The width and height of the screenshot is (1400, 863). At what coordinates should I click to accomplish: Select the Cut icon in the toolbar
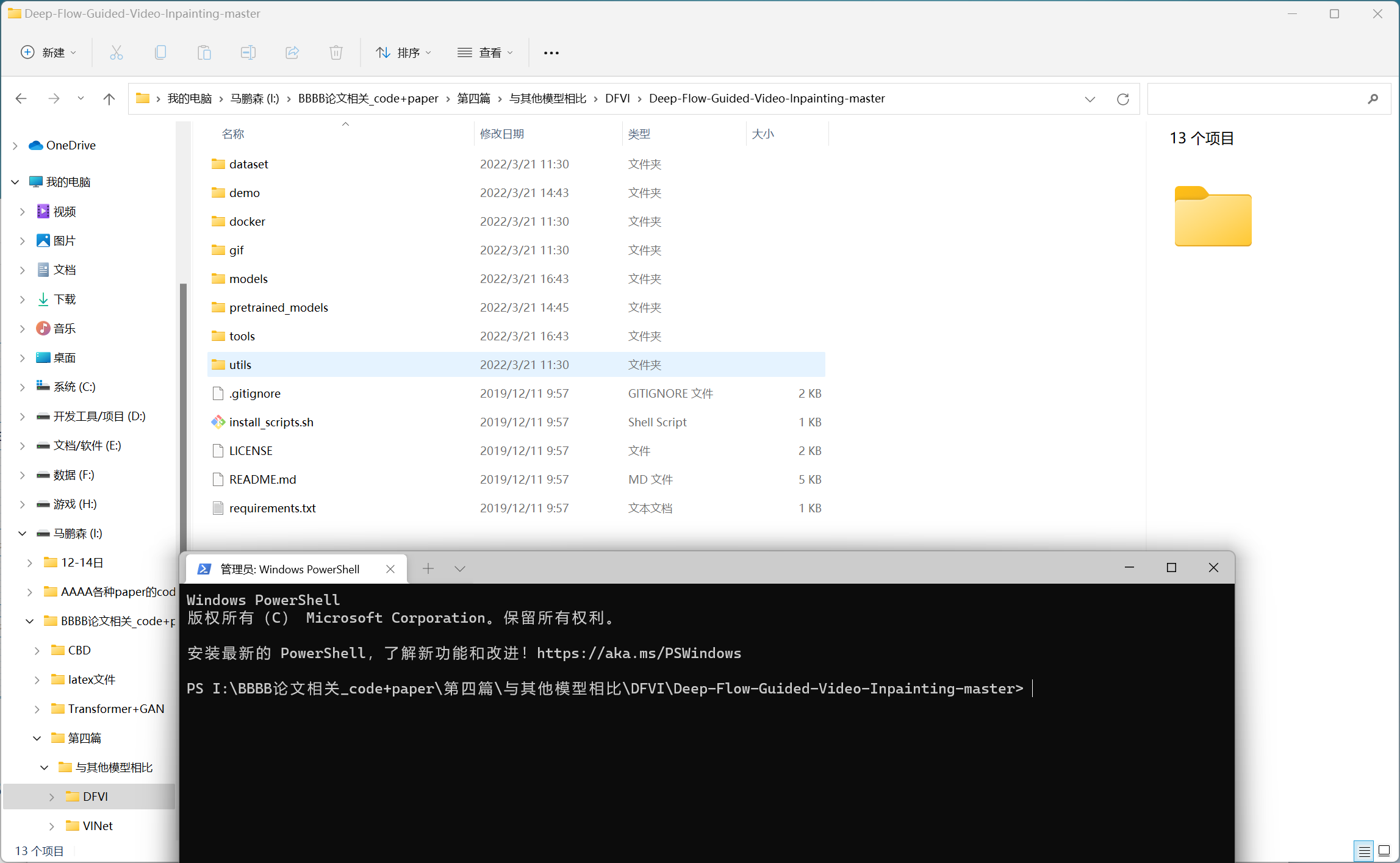(x=117, y=52)
